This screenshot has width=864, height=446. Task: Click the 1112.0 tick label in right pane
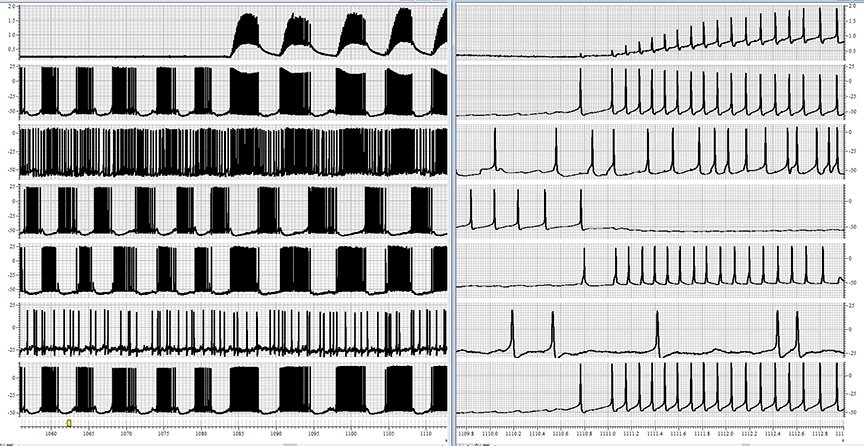(x=726, y=434)
